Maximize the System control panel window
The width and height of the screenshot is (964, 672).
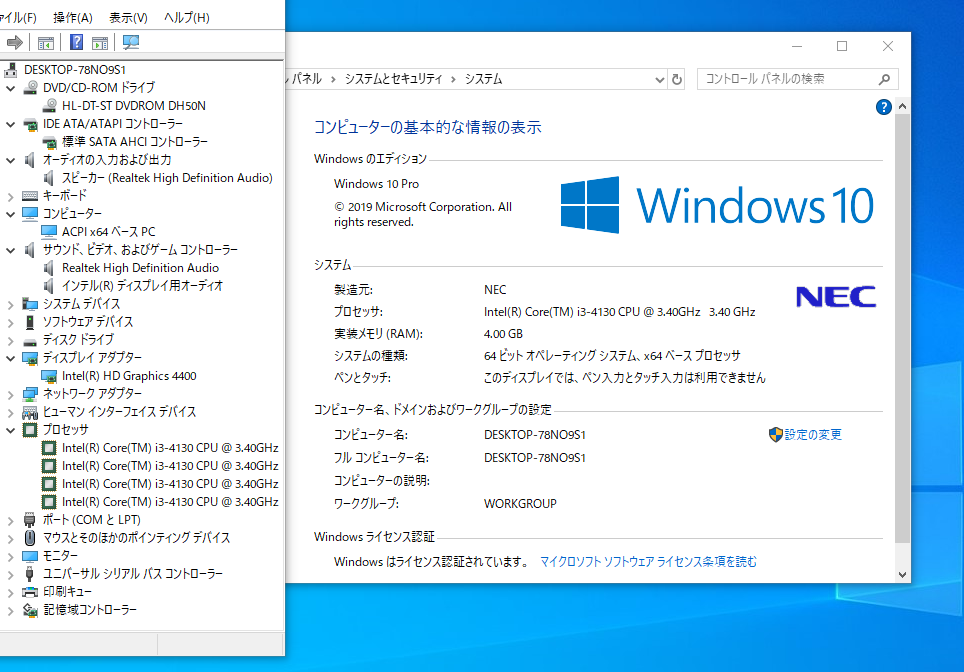click(842, 46)
